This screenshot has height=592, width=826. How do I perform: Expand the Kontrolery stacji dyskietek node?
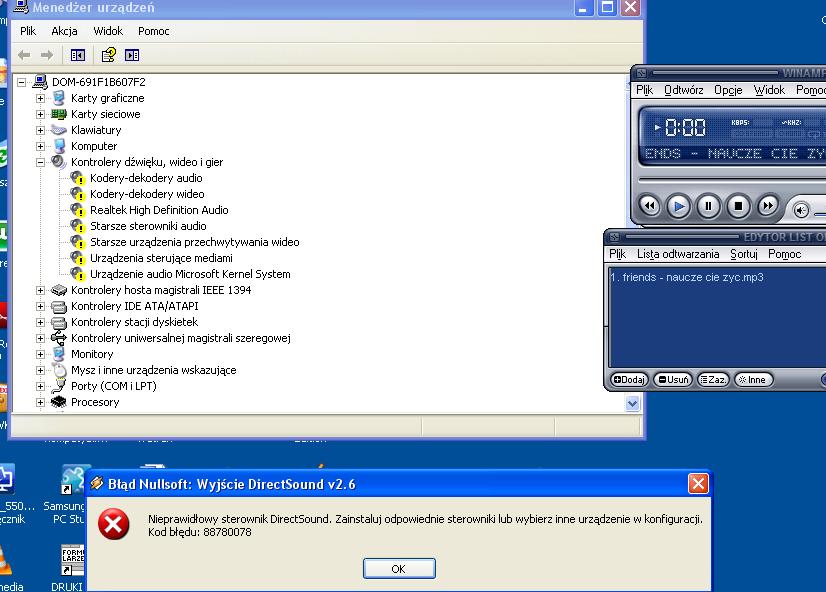click(x=40, y=322)
